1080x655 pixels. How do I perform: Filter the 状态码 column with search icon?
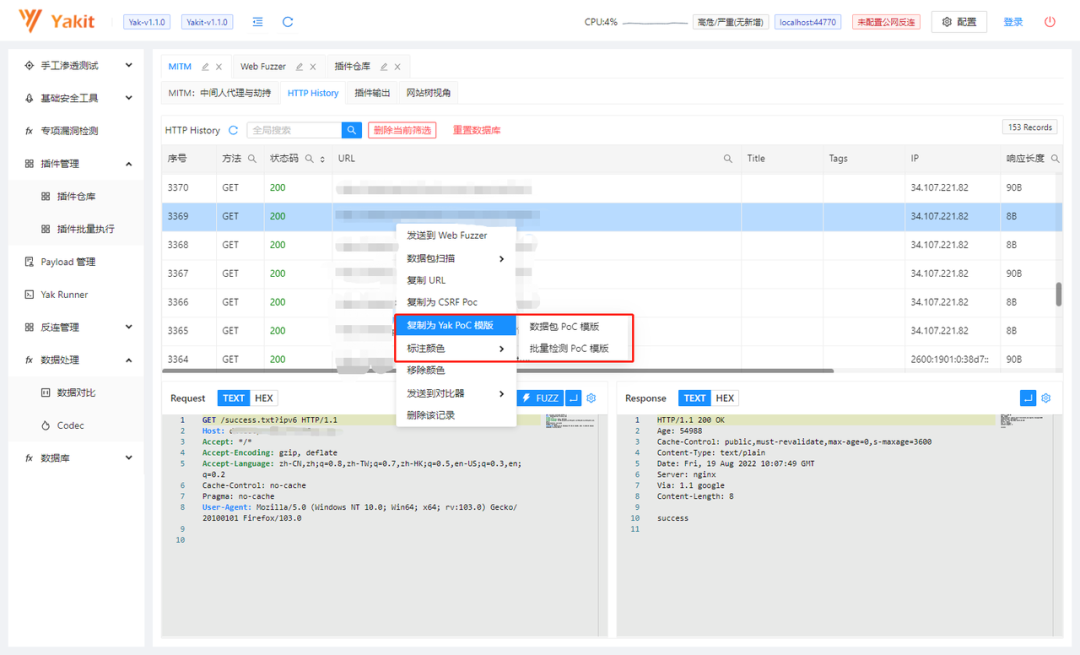(x=309, y=159)
